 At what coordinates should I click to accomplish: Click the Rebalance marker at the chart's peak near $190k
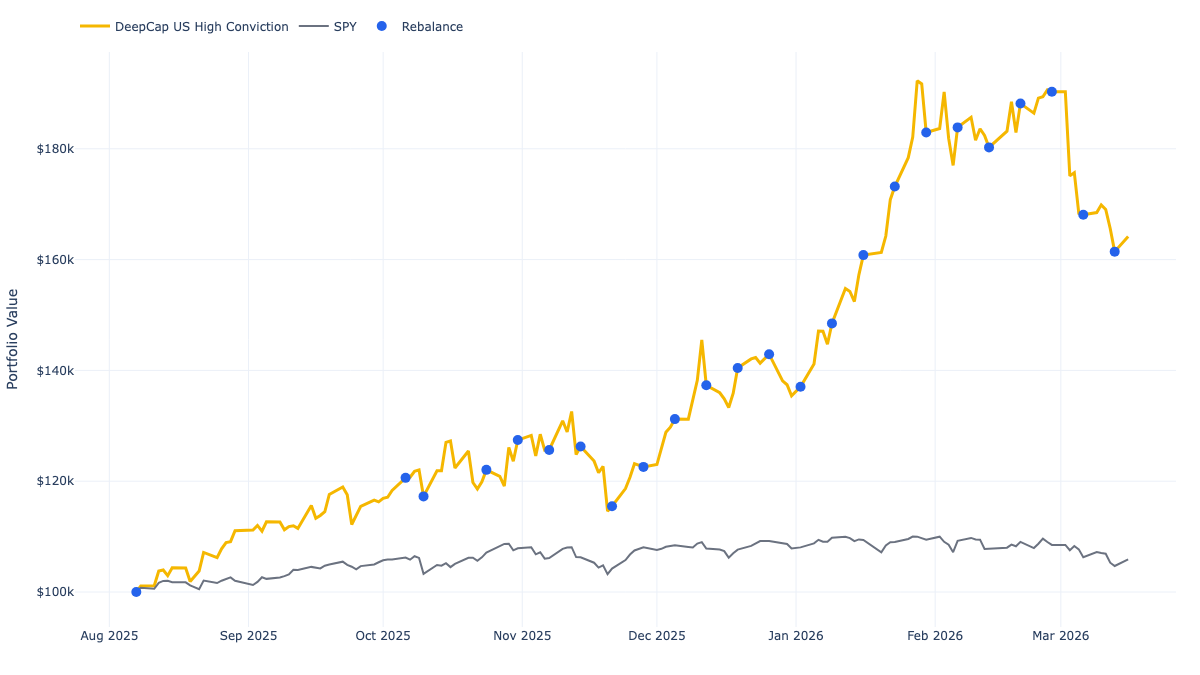pyautogui.click(x=1051, y=90)
